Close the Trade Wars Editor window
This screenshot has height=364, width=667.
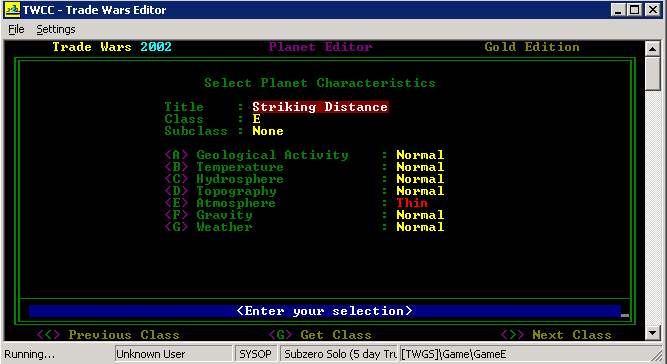(652, 10)
